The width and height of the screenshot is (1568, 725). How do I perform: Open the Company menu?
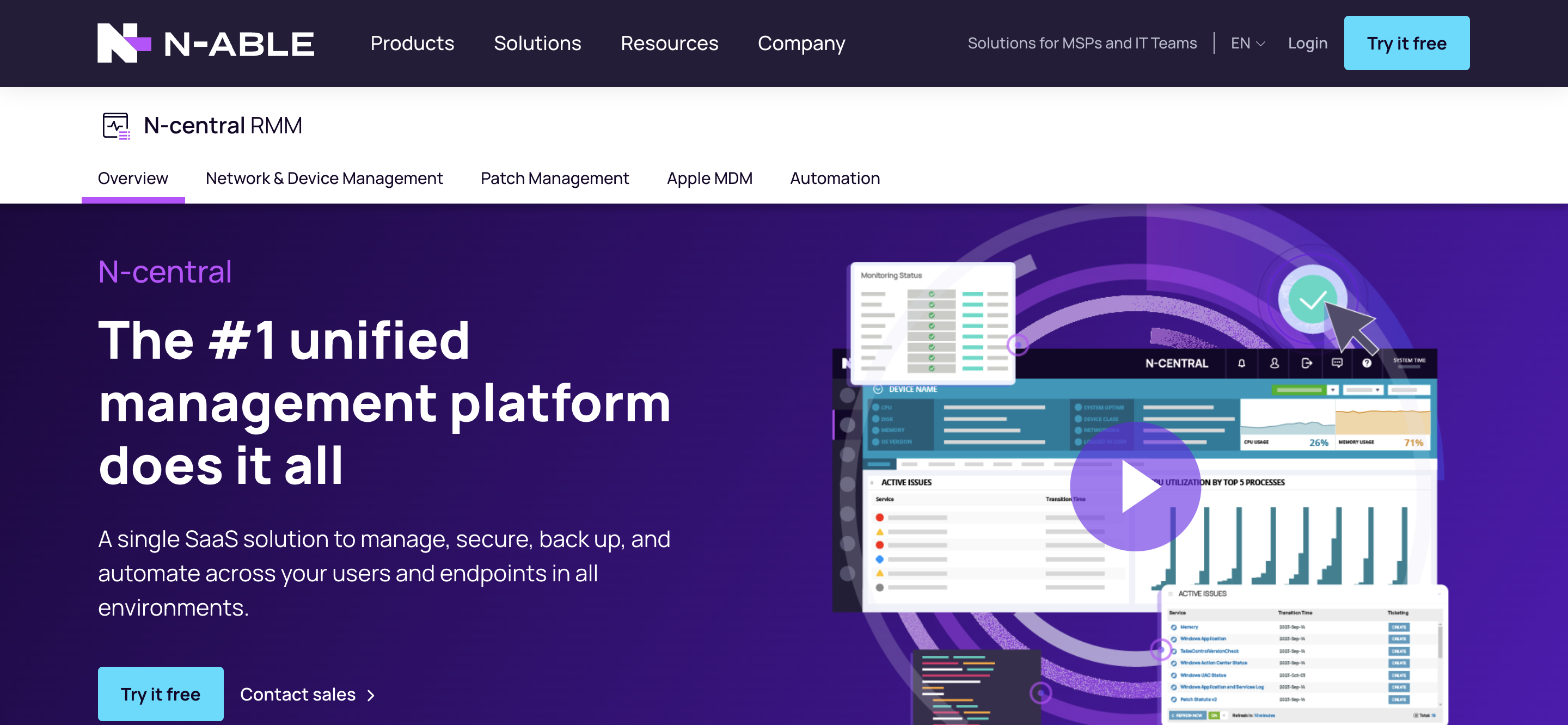801,43
